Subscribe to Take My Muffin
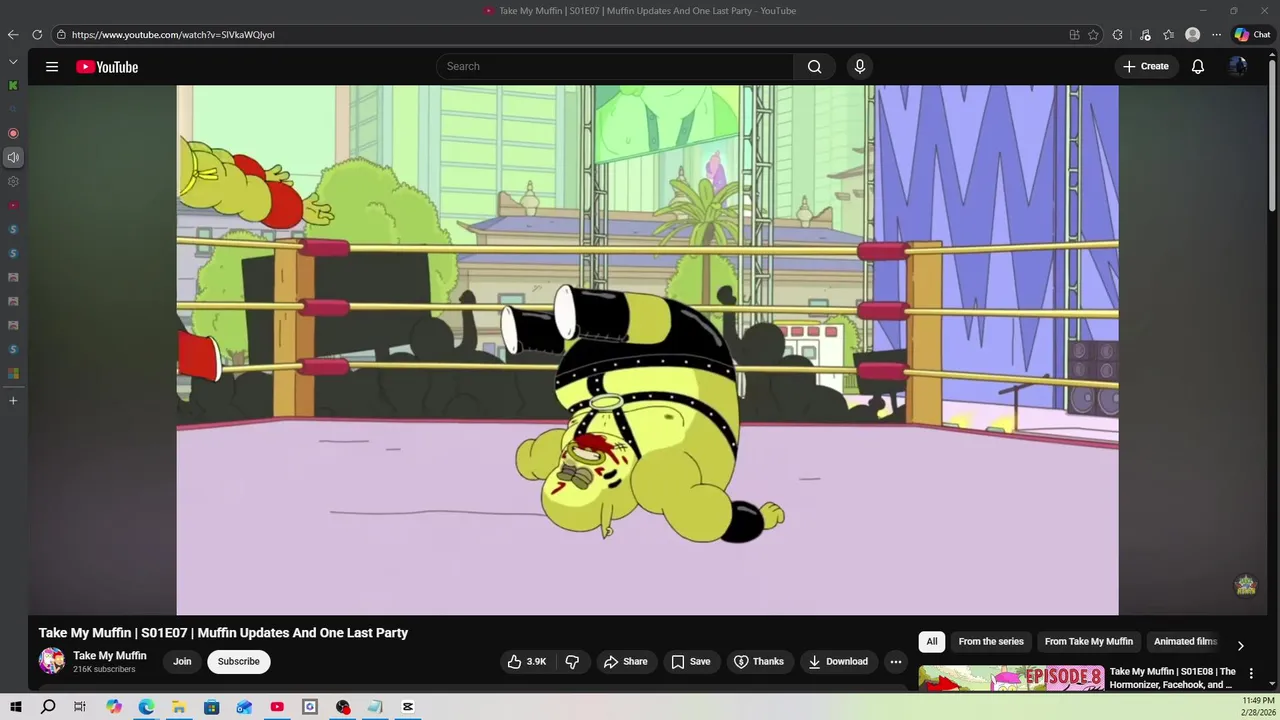This screenshot has width=1280, height=720. [x=239, y=662]
